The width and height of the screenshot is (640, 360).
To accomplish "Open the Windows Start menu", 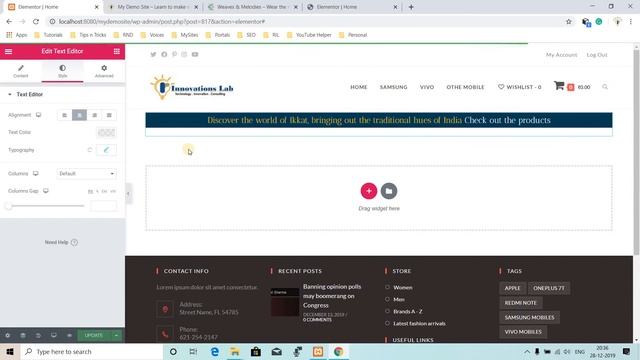I will 10,351.
